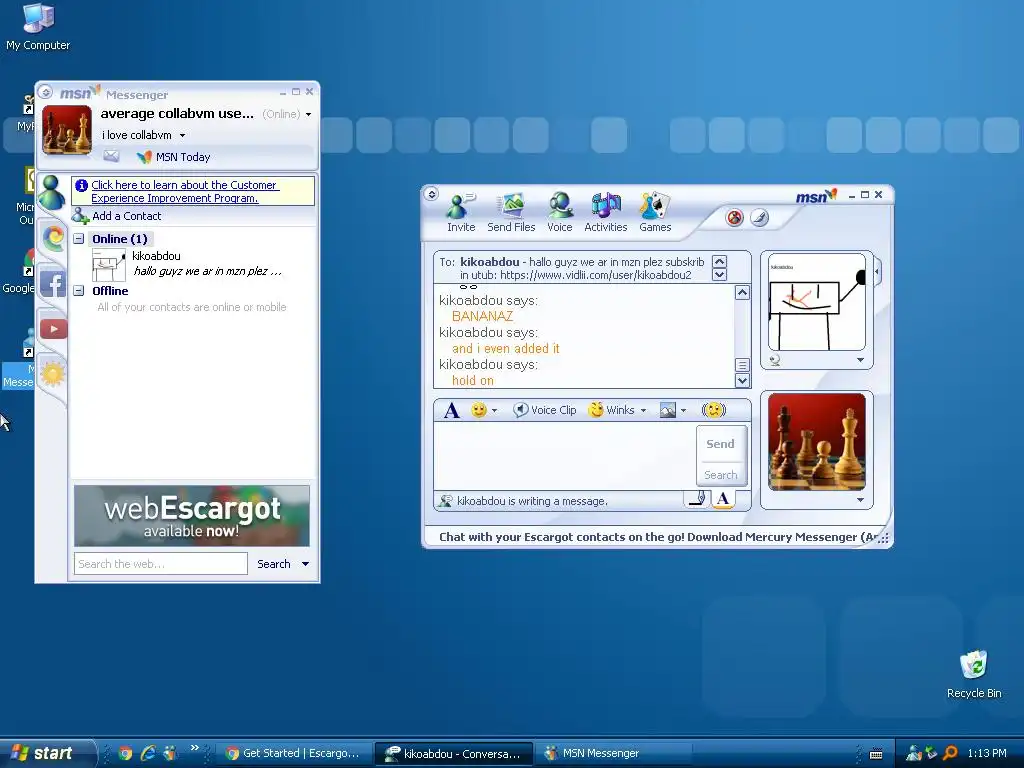Click kikoabdou's drawn display picture
Screen dimensions: 1024x768
pos(817,302)
